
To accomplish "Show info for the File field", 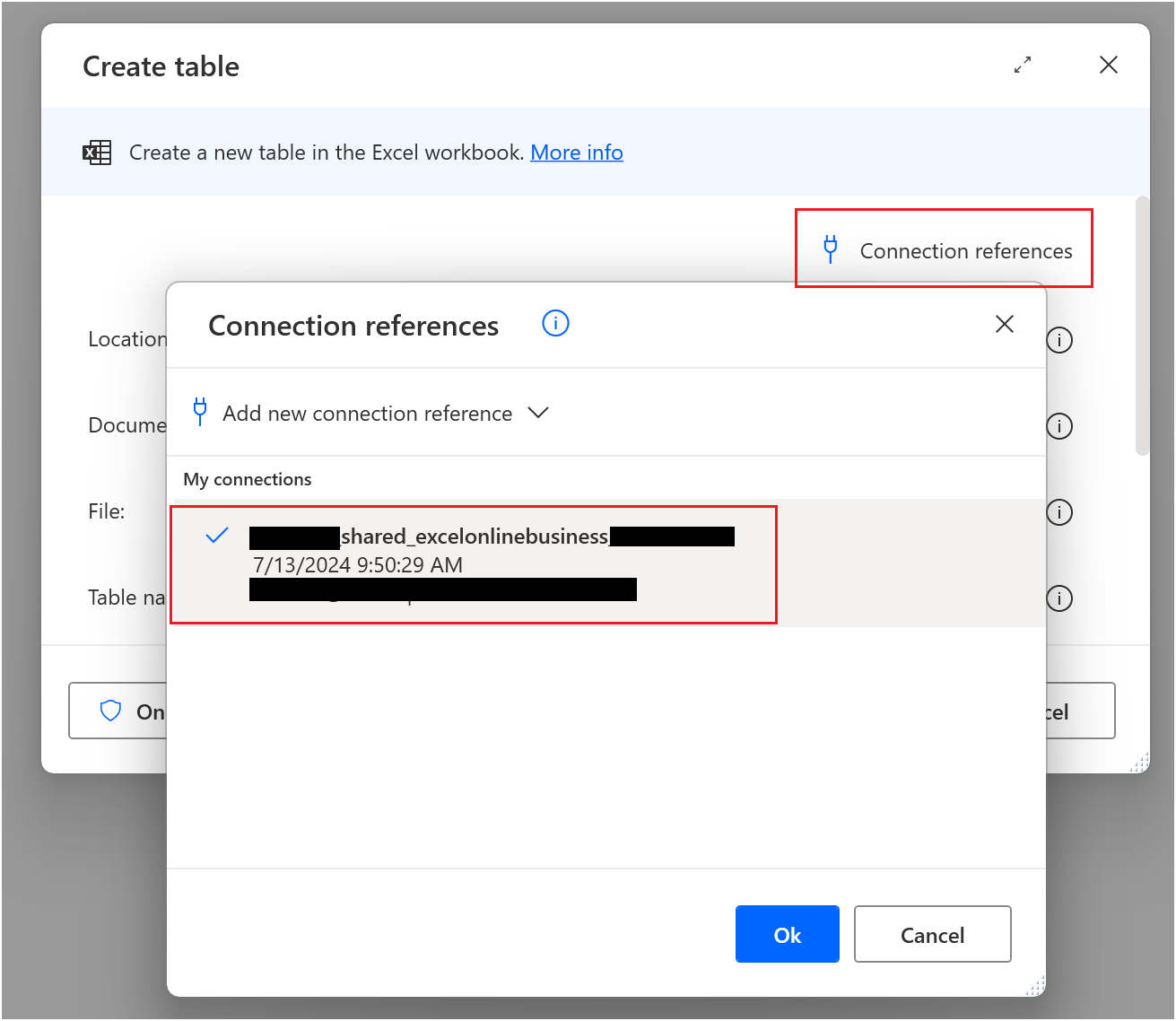I will pos(1059,512).
